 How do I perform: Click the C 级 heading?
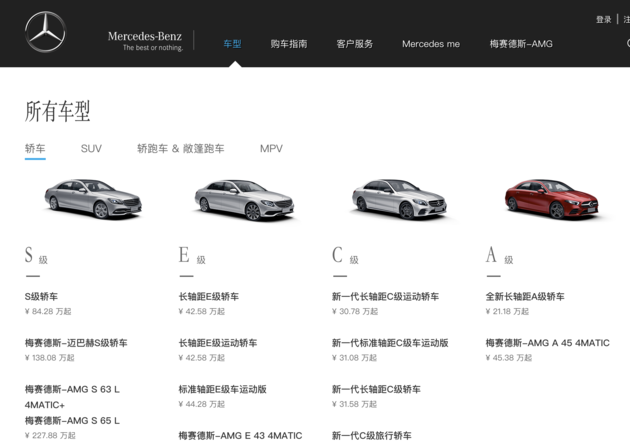tap(345, 256)
